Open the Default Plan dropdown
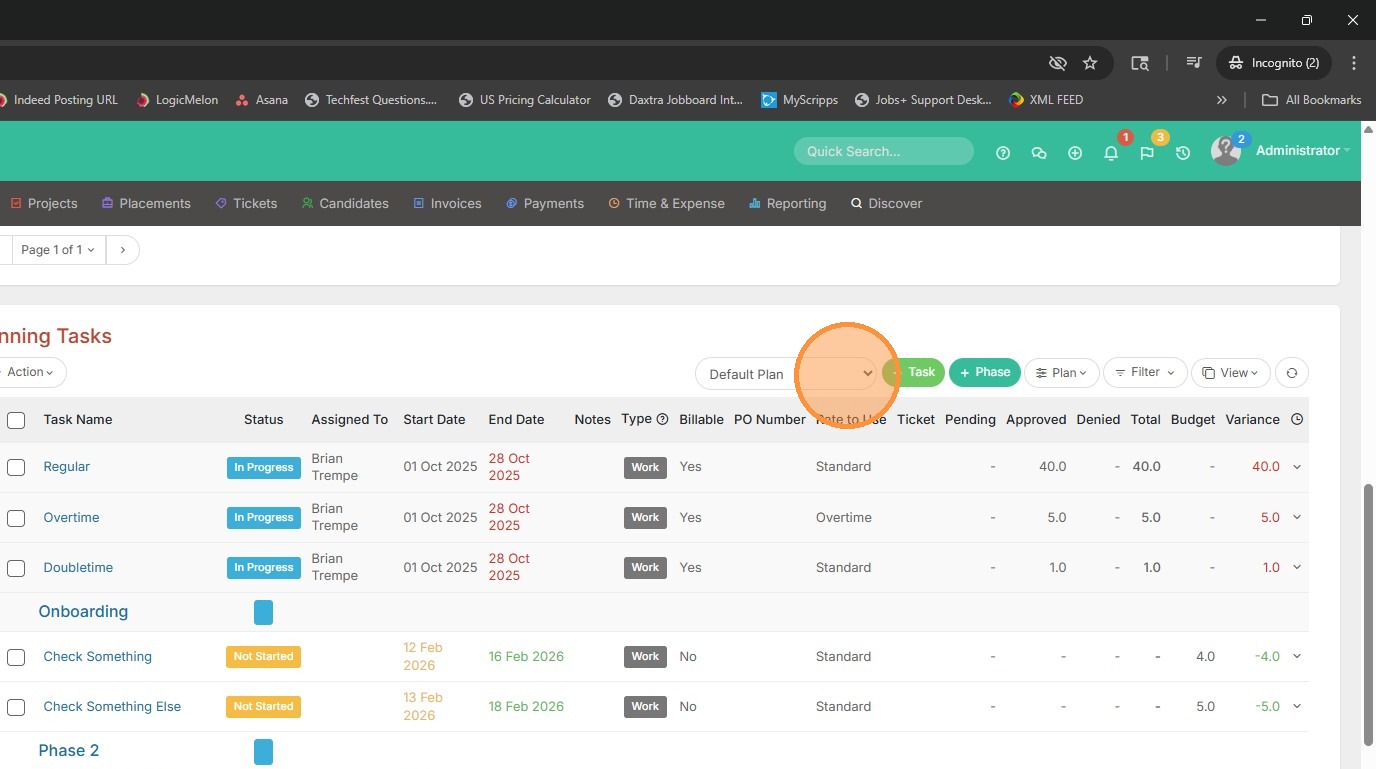Image resolution: width=1376 pixels, height=769 pixels. (787, 374)
